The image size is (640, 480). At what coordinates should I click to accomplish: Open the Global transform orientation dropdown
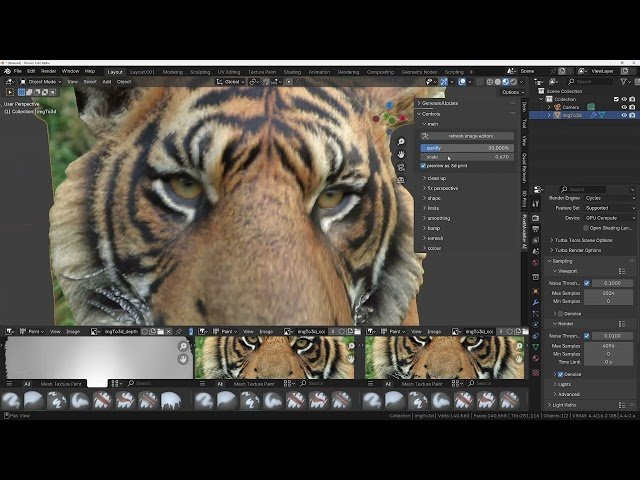coord(231,82)
